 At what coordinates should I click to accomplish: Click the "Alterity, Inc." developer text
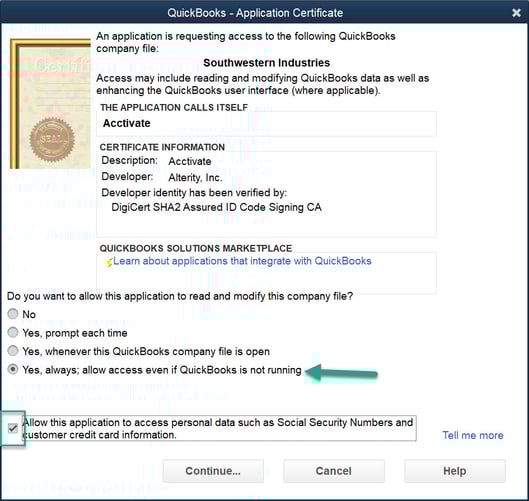click(195, 177)
